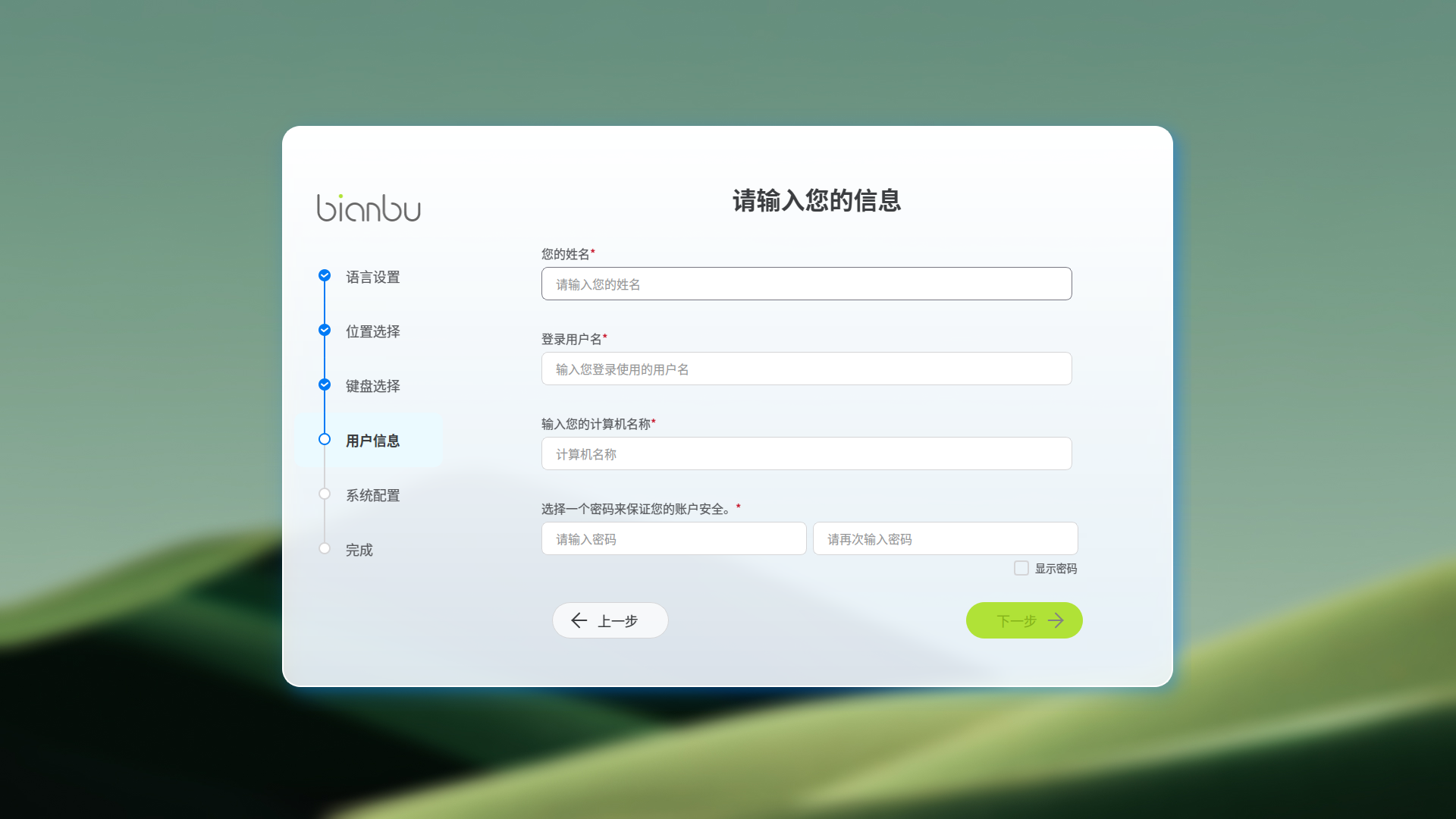The image size is (1456, 819).
Task: Click the forward arrow icon in 下一步 button
Action: (1057, 620)
